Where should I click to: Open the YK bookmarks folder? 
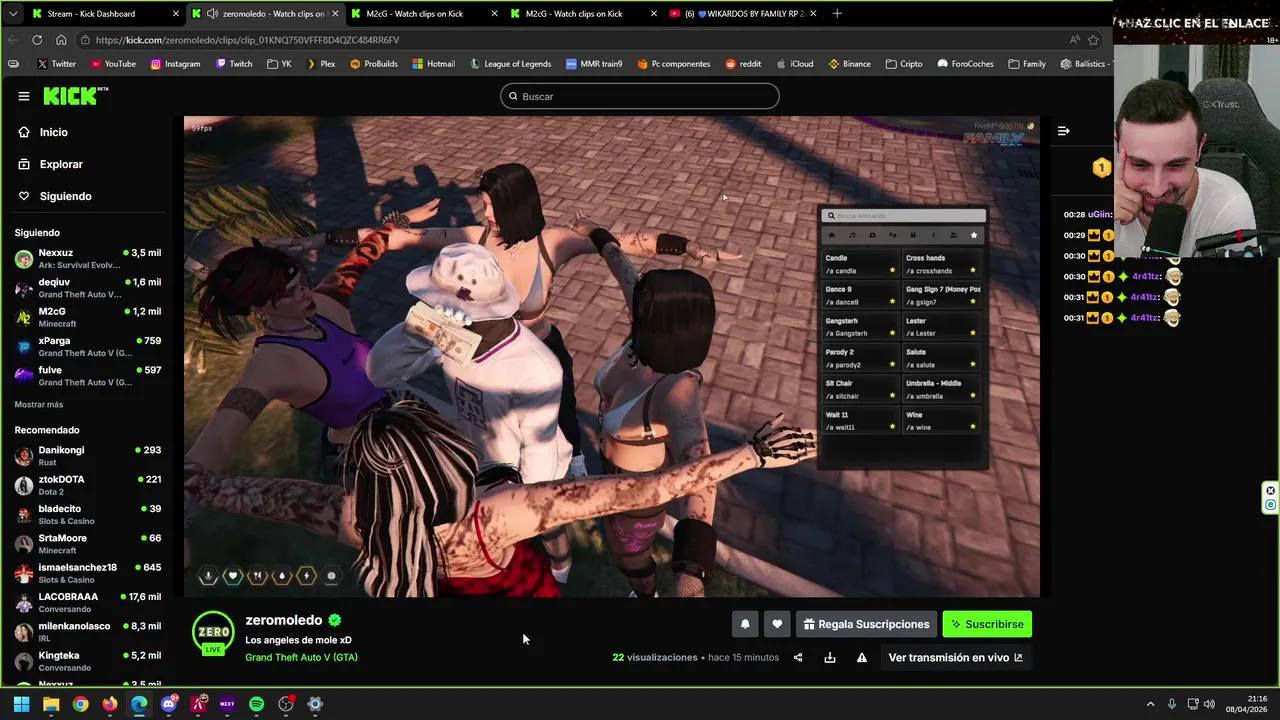279,64
